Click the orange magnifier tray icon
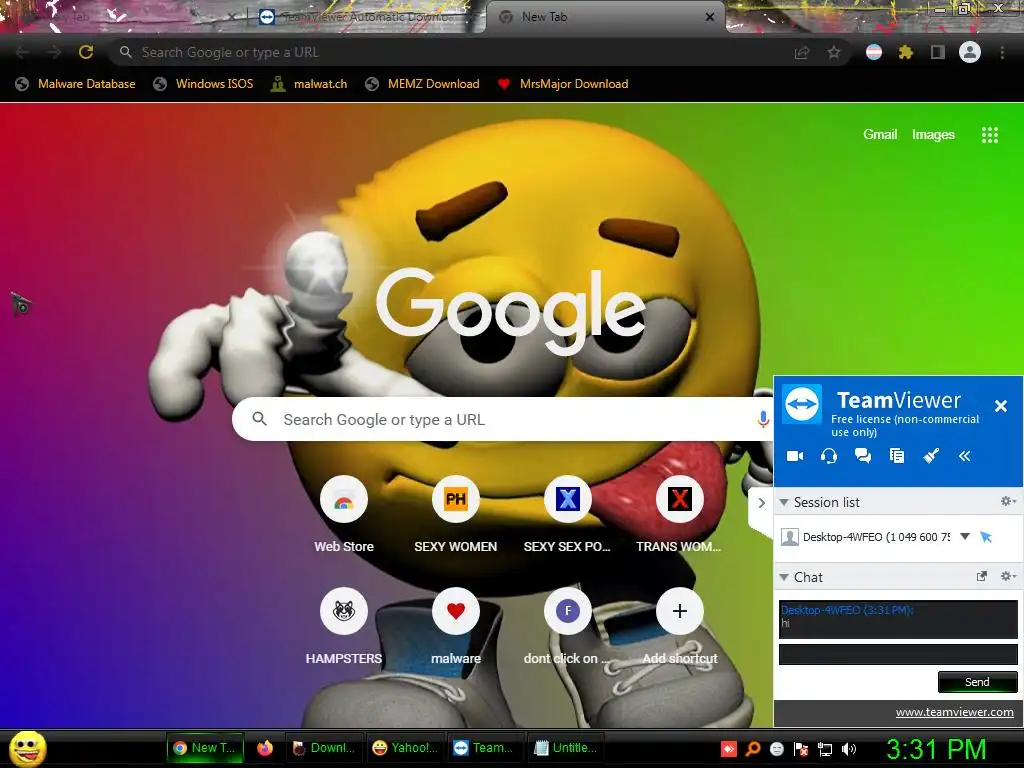1024x768 pixels. pyautogui.click(x=753, y=749)
